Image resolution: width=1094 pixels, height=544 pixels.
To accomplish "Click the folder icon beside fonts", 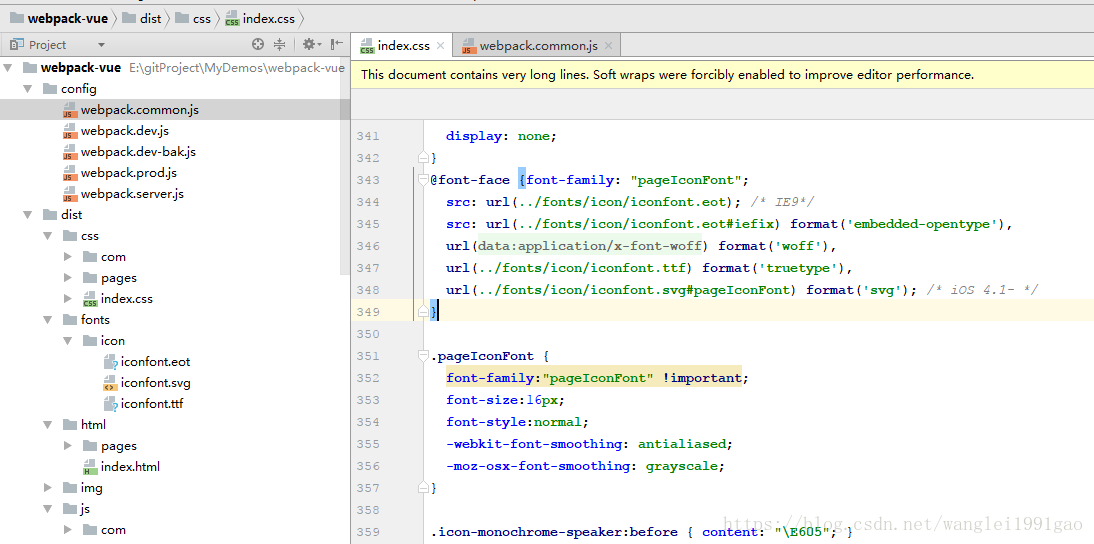I will (69, 319).
